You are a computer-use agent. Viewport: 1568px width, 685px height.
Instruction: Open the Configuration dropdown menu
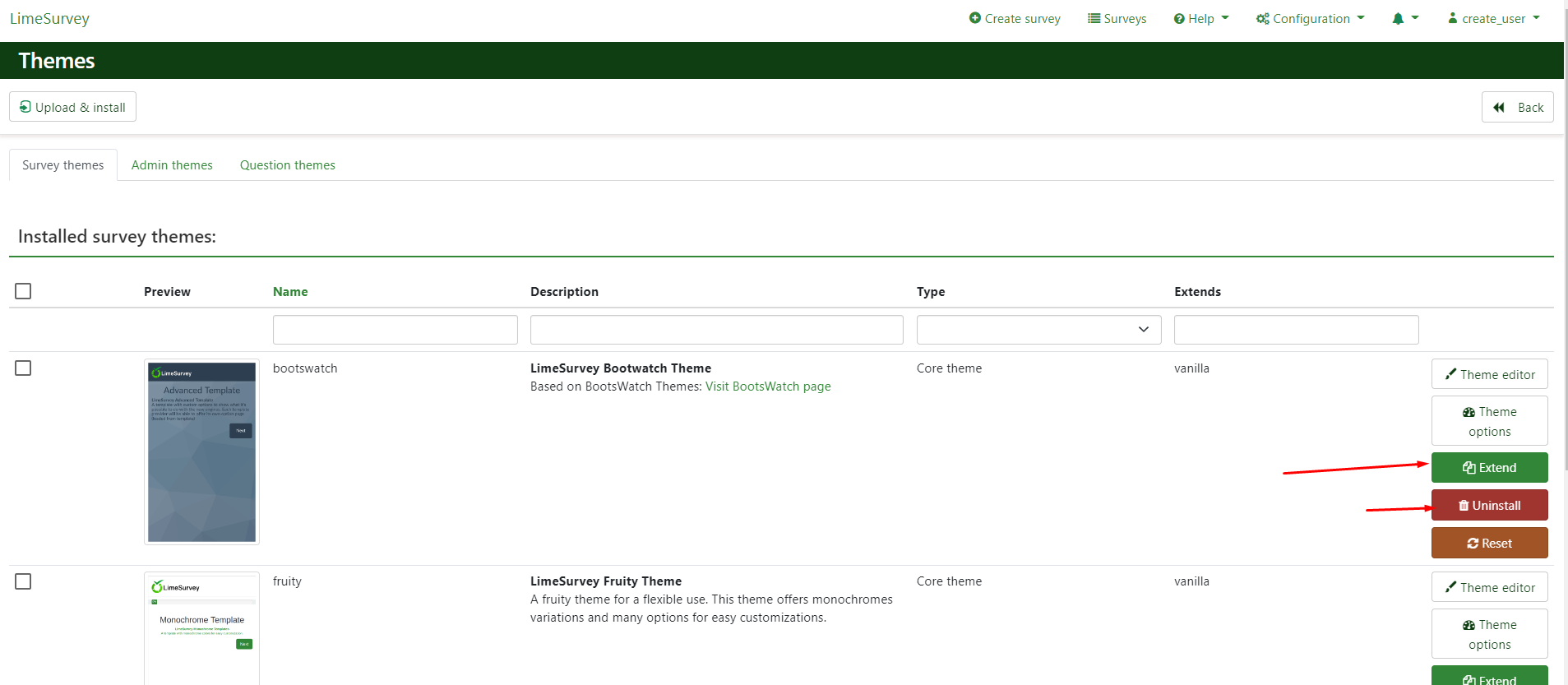coord(1310,18)
